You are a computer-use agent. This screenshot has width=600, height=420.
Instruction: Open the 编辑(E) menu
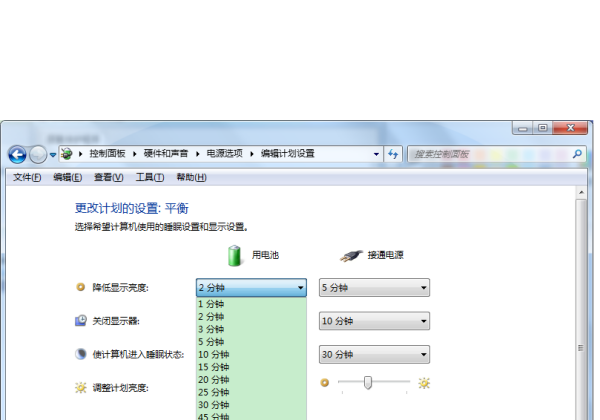coord(67,177)
